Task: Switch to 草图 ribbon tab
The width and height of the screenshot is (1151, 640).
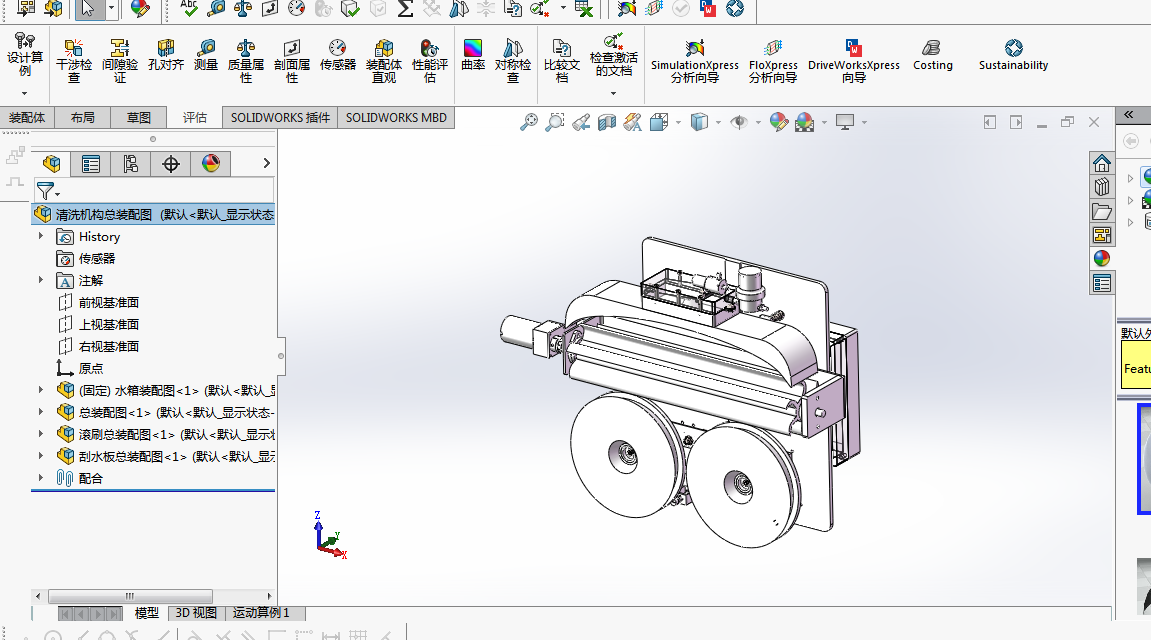Action: (x=138, y=117)
